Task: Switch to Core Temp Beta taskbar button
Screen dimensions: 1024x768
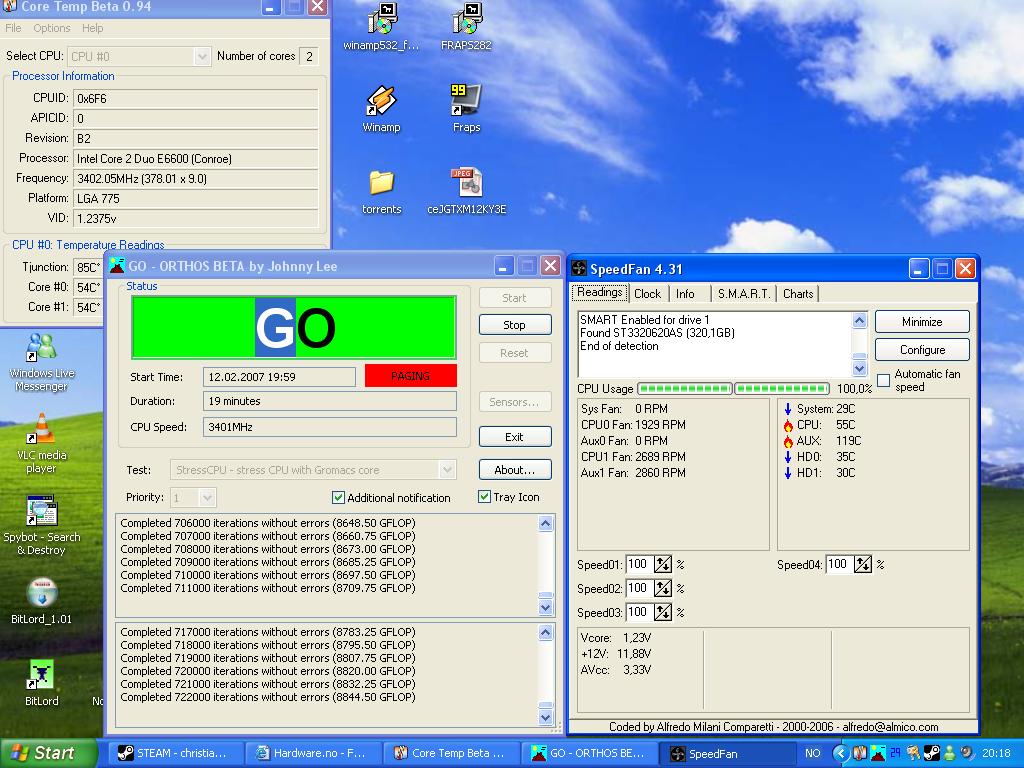Action: tap(450, 753)
